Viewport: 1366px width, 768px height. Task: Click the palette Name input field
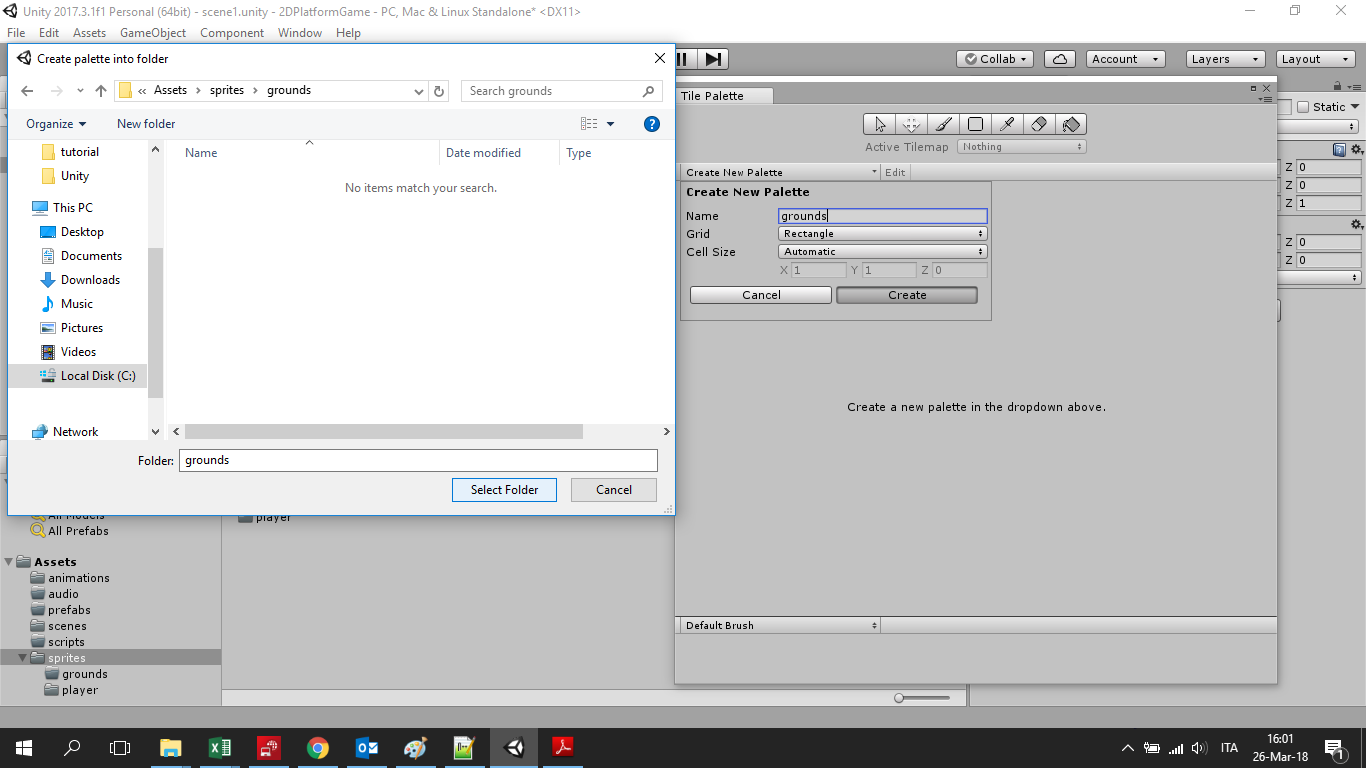point(882,216)
